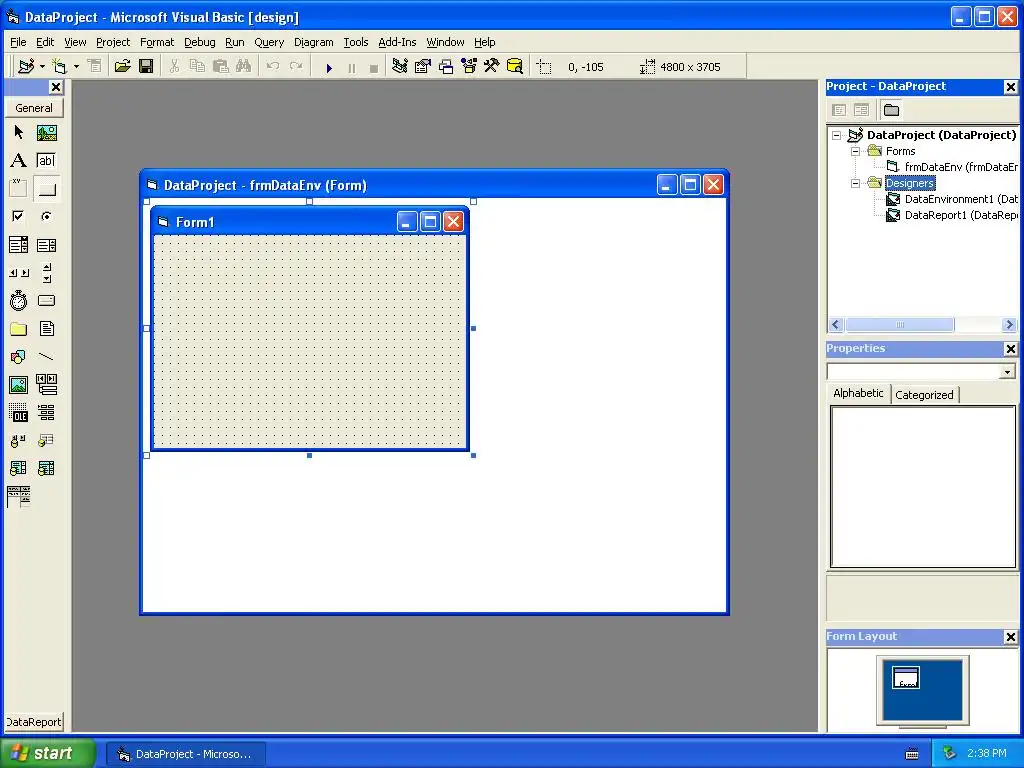Open the Project menu

click(x=113, y=42)
